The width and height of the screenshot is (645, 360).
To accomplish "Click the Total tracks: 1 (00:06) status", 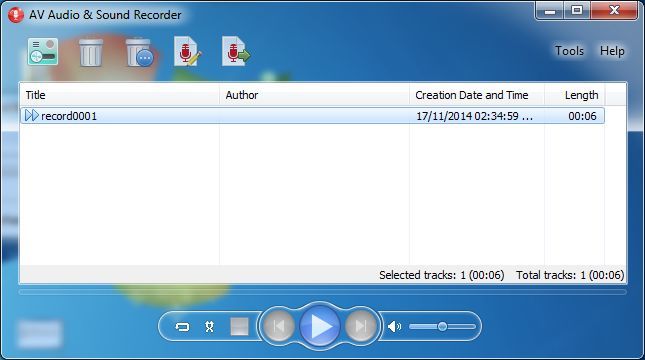I will (x=570, y=275).
